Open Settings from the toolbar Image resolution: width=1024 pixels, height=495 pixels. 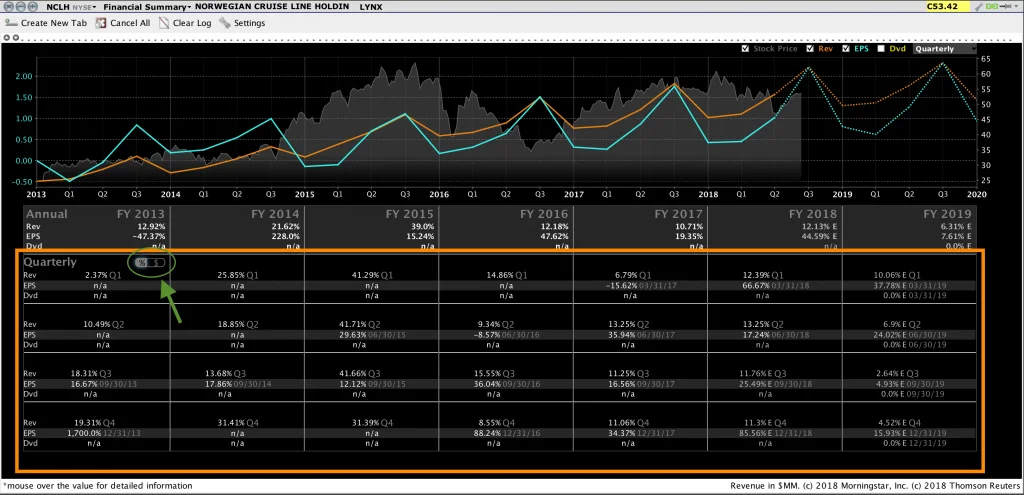242,23
